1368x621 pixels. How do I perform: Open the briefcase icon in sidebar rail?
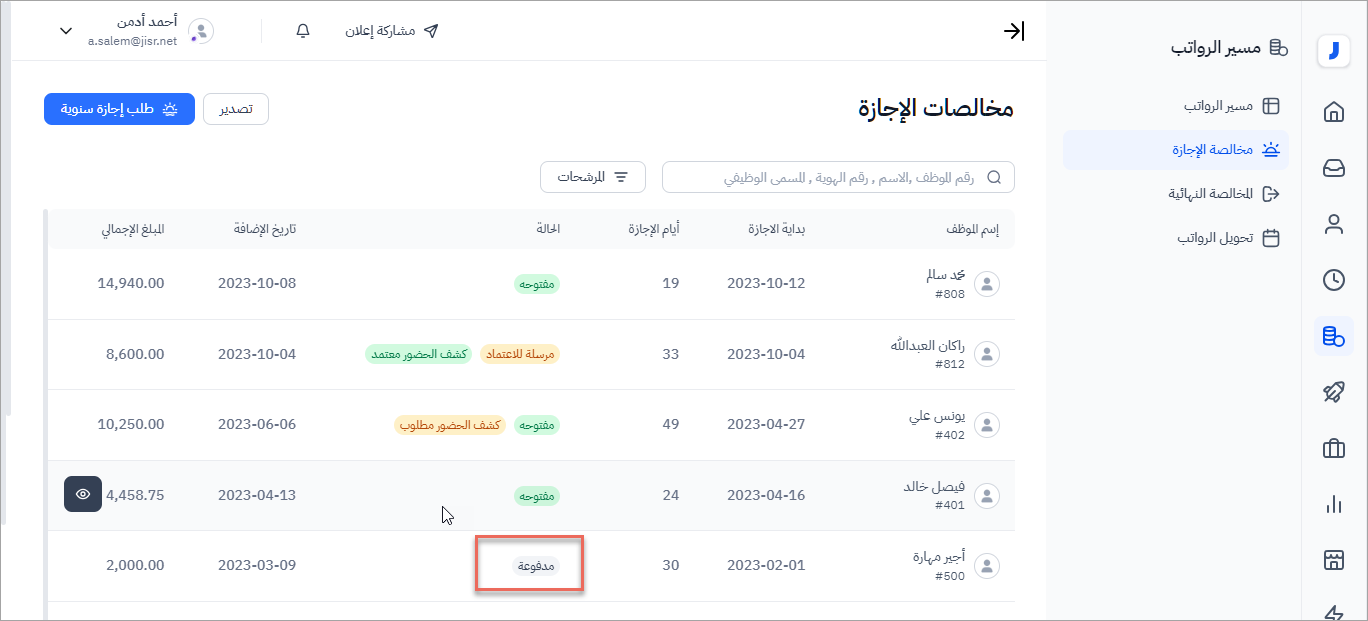[1333, 449]
